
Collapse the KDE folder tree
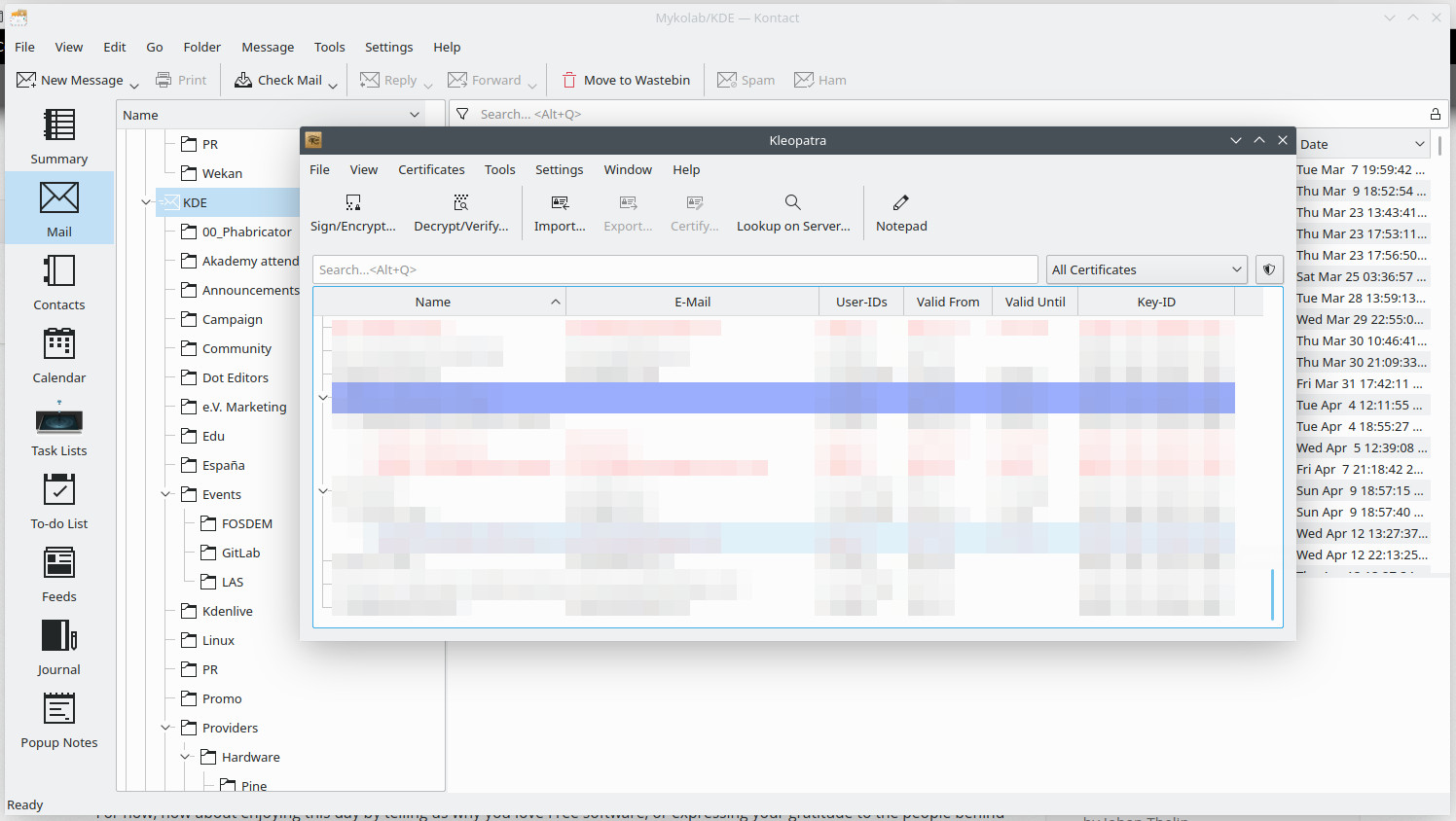(x=147, y=202)
